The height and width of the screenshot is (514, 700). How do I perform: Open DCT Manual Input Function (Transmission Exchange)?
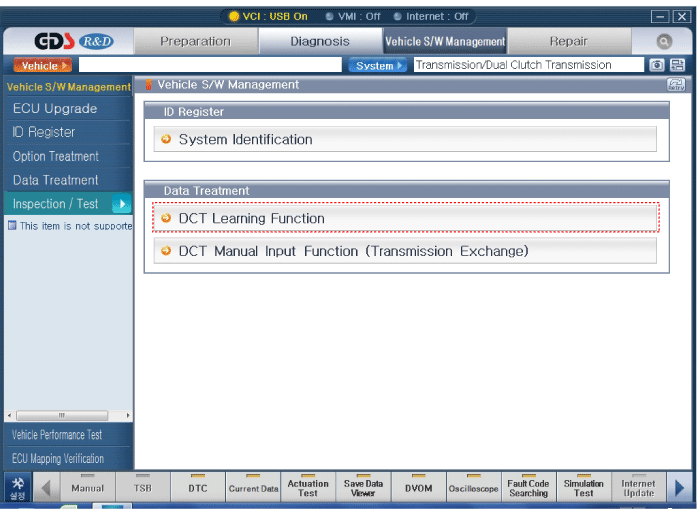pos(405,251)
